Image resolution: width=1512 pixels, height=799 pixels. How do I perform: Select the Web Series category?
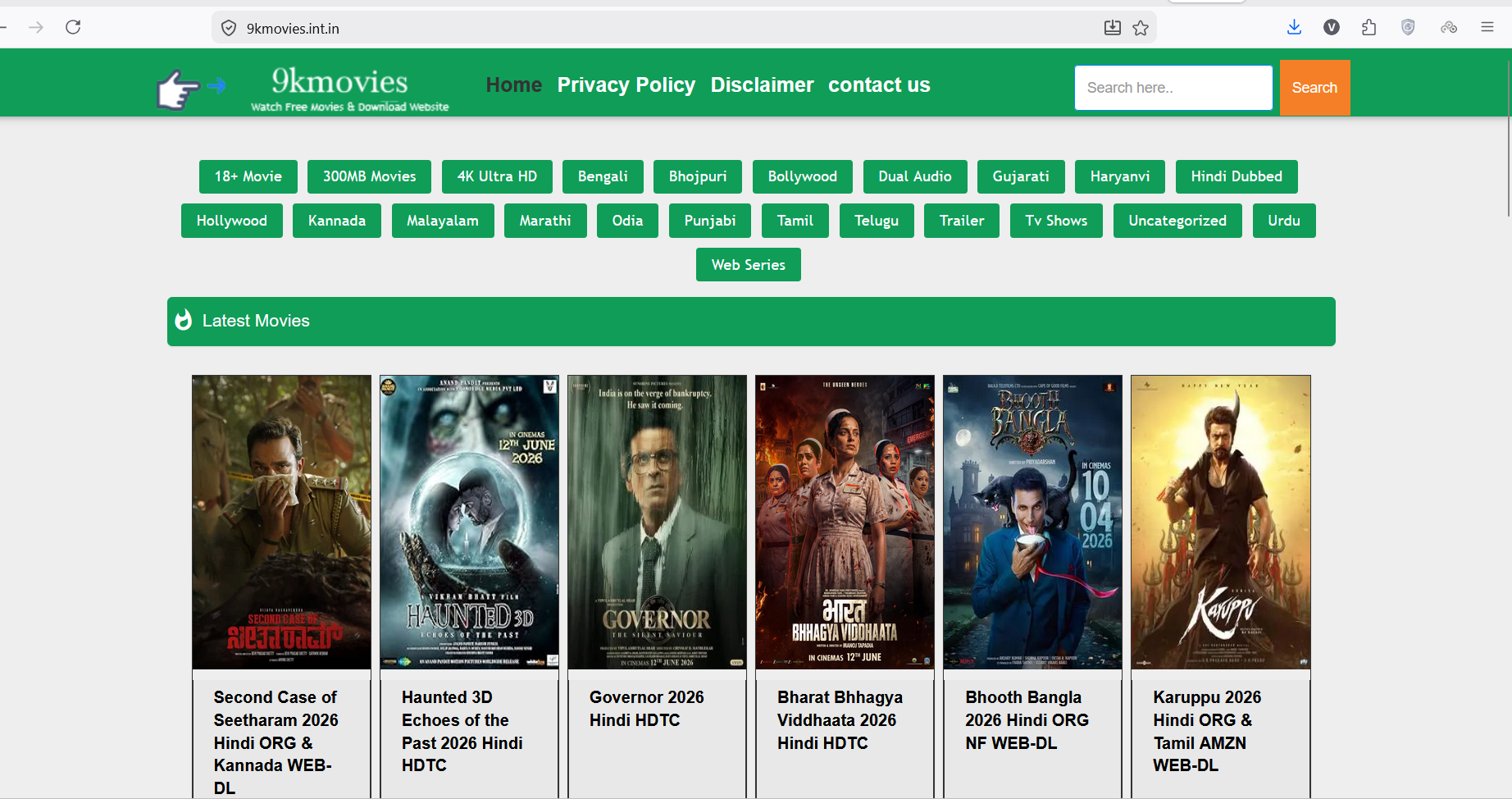pos(749,265)
